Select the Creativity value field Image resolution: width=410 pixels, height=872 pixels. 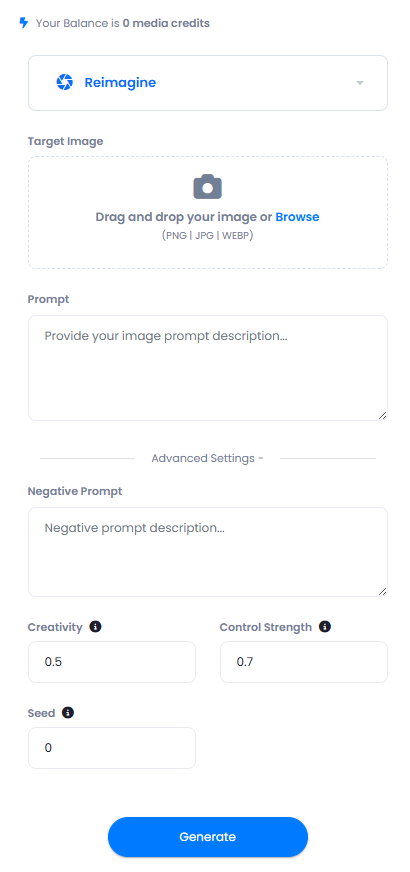pos(112,662)
